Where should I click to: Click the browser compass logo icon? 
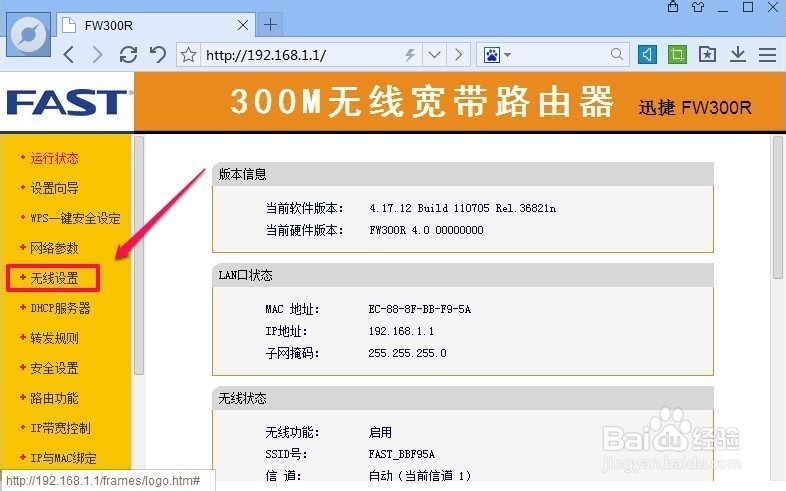coord(29,35)
